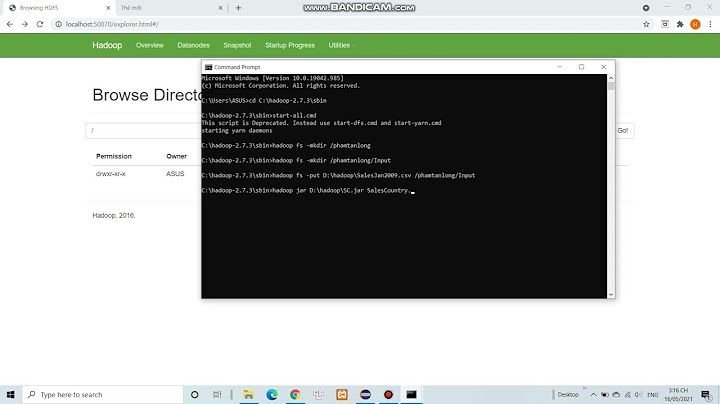Image resolution: width=720 pixels, height=404 pixels.
Task: Maximize the Command Prompt window
Action: 581,67
